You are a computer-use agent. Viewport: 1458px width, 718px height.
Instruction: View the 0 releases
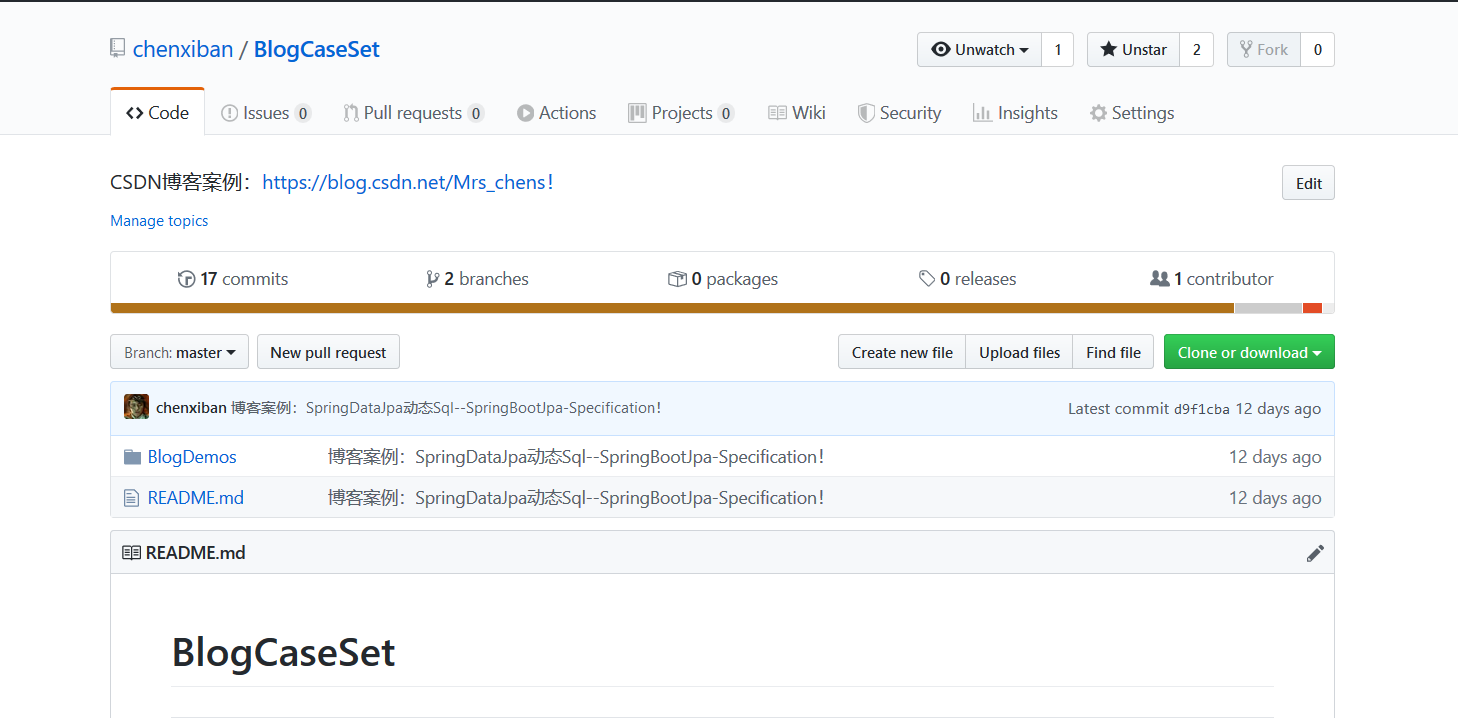tap(967, 279)
